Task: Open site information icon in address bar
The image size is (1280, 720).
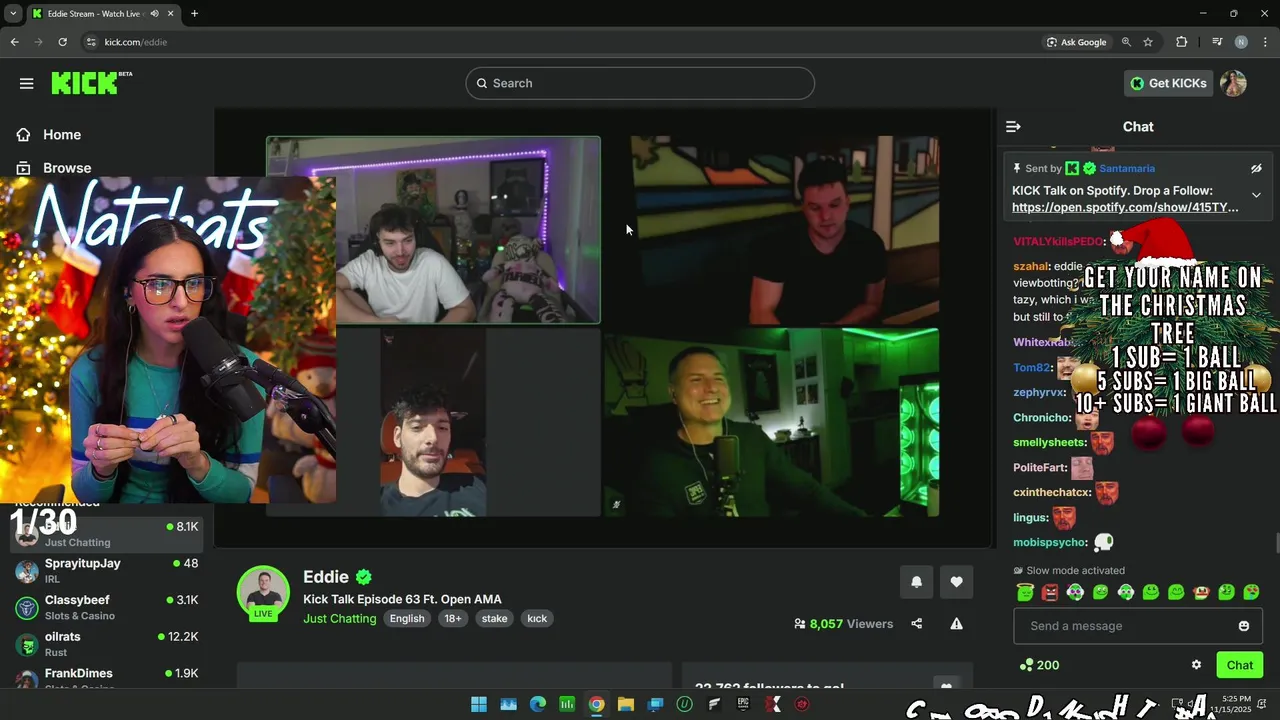Action: pyautogui.click(x=91, y=42)
